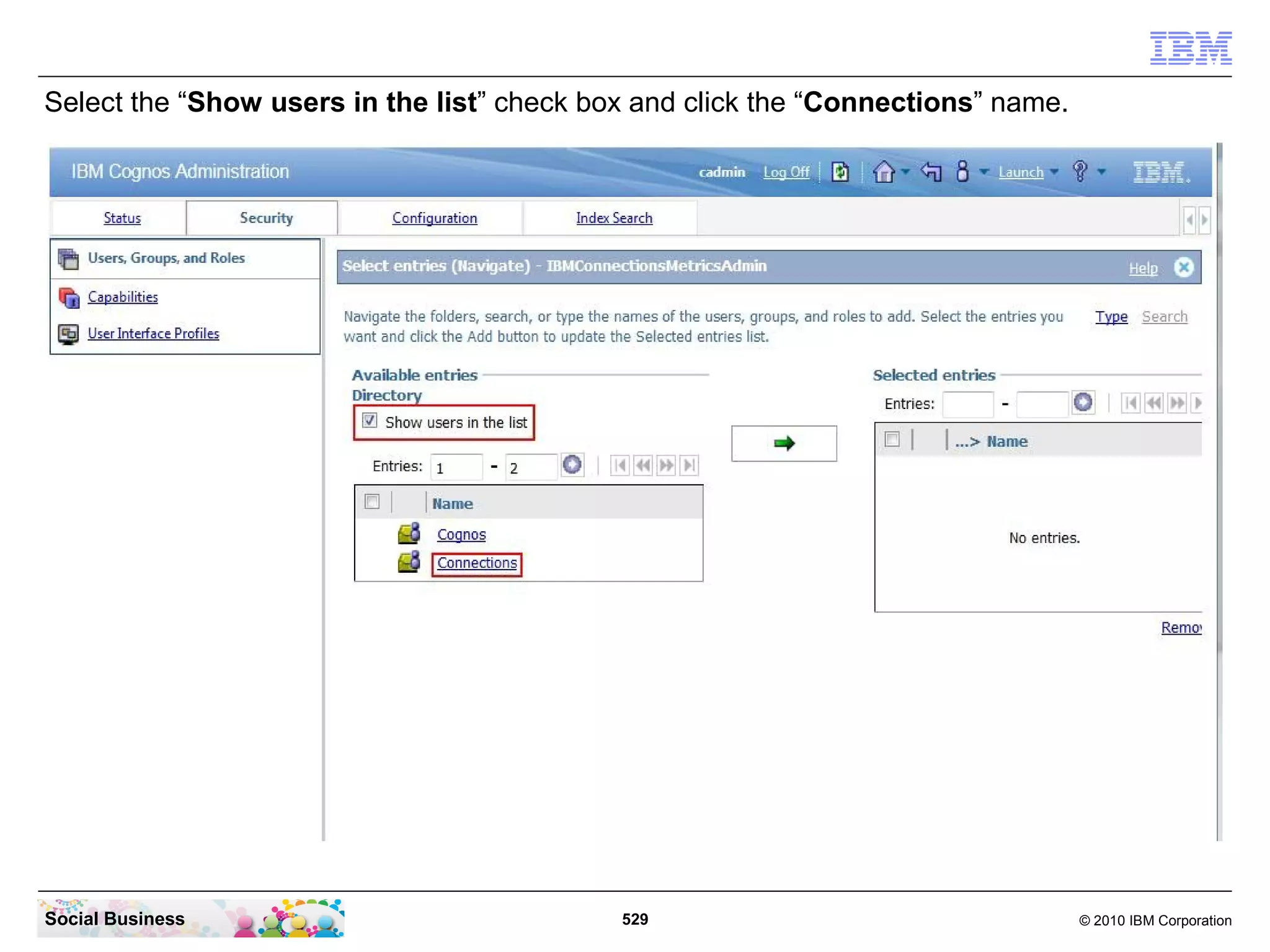The image size is (1270, 952).
Task: Open the Connections namespace link
Action: [x=477, y=563]
